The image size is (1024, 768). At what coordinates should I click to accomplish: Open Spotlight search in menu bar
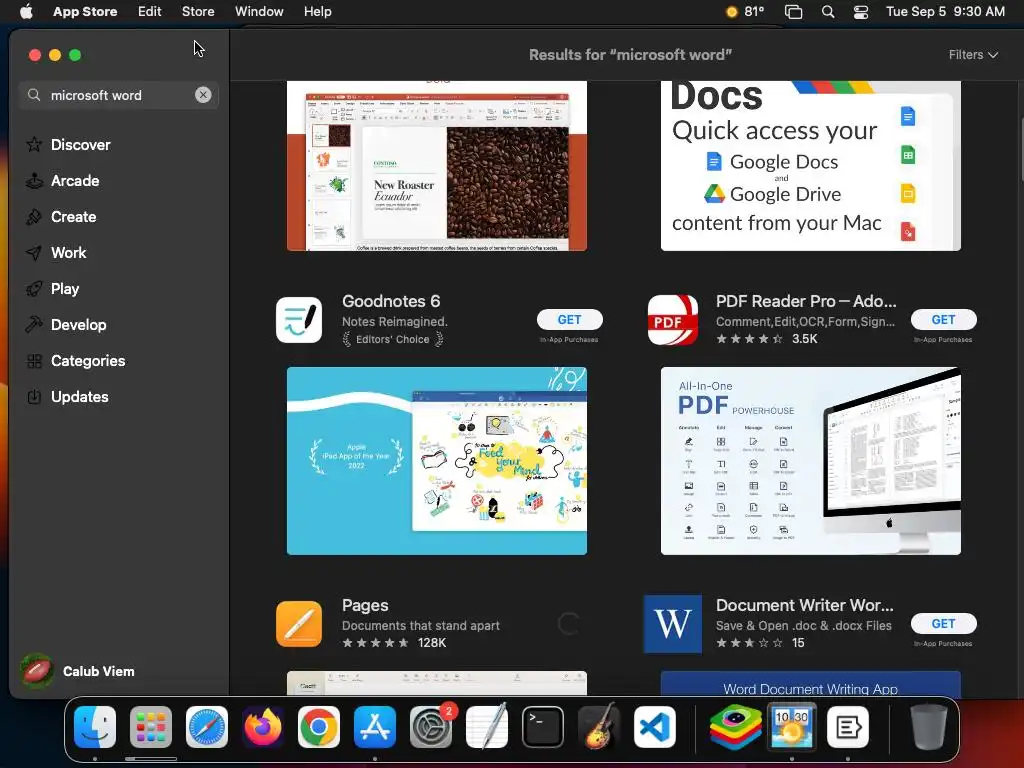pyautogui.click(x=828, y=12)
